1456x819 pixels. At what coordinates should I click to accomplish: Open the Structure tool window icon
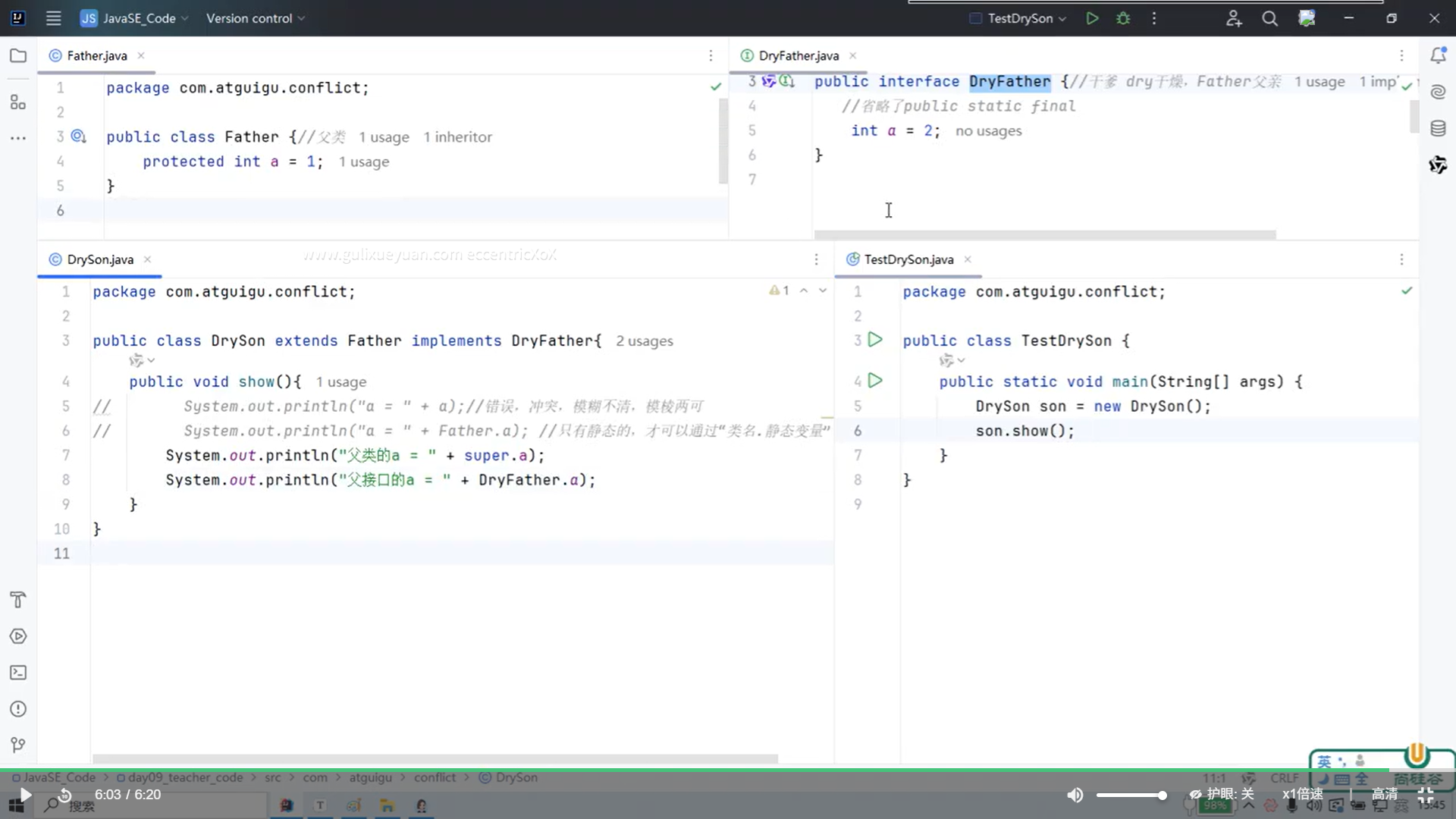(x=18, y=102)
